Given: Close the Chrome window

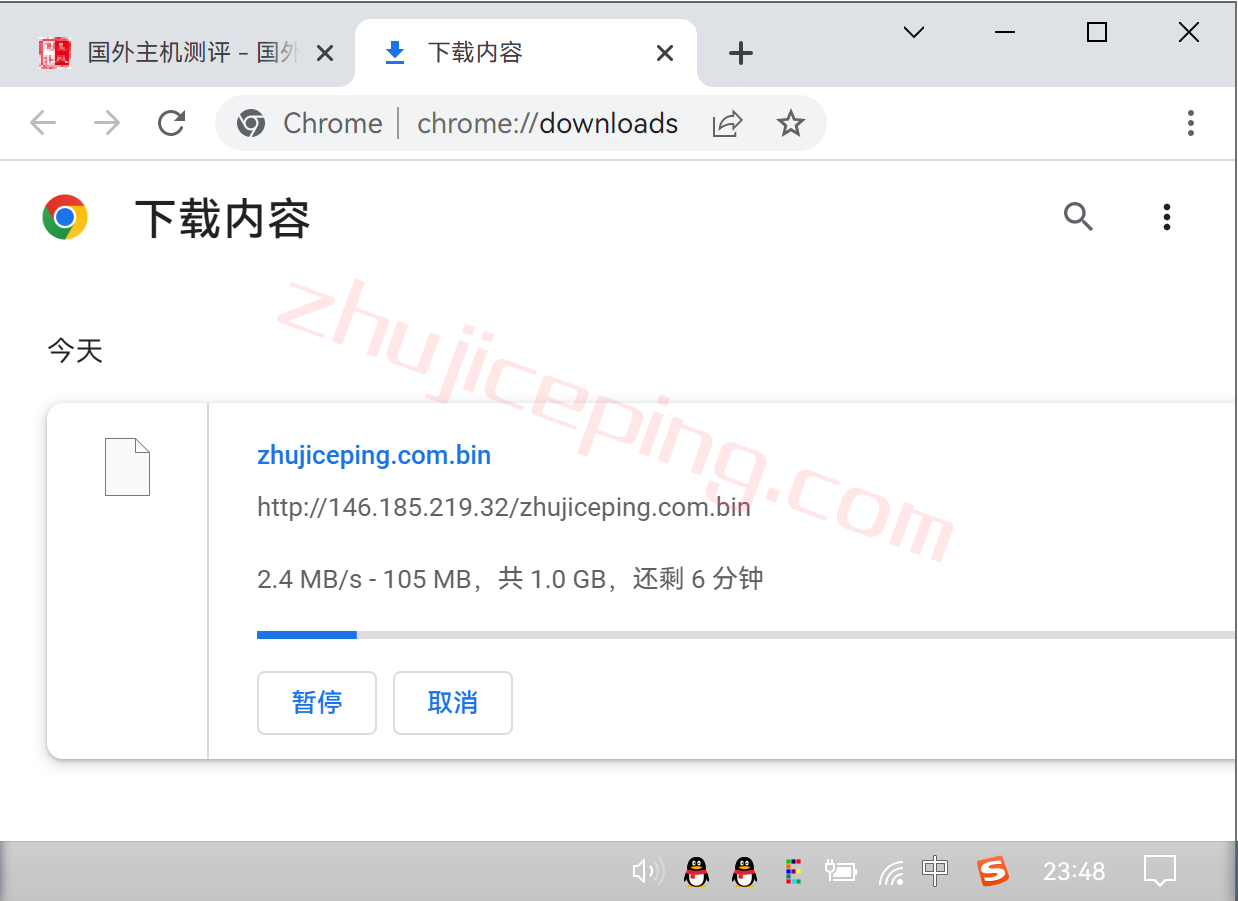Looking at the screenshot, I should click(1189, 32).
